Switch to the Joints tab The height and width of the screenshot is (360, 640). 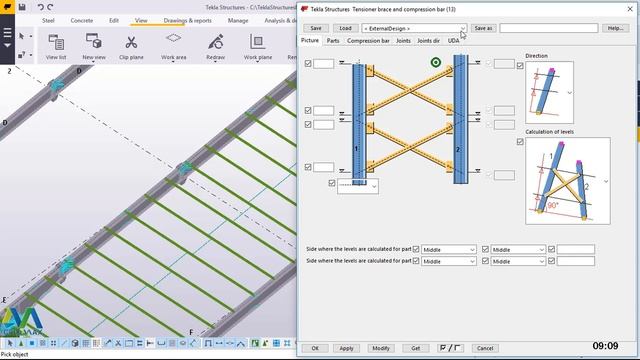403,41
